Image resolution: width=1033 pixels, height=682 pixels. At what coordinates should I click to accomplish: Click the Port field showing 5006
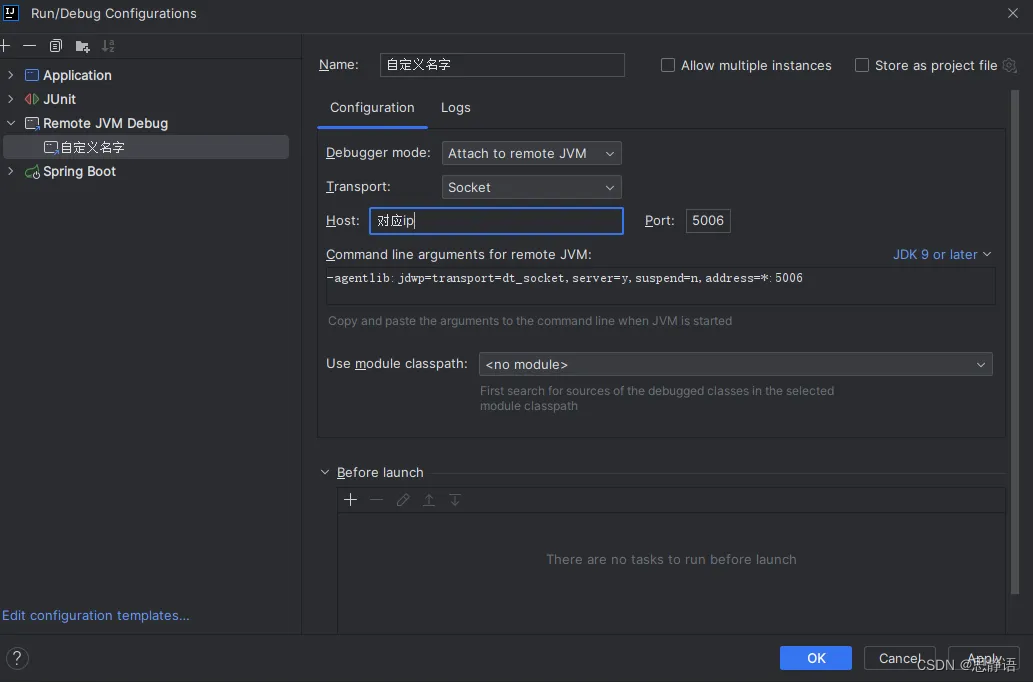coord(708,221)
